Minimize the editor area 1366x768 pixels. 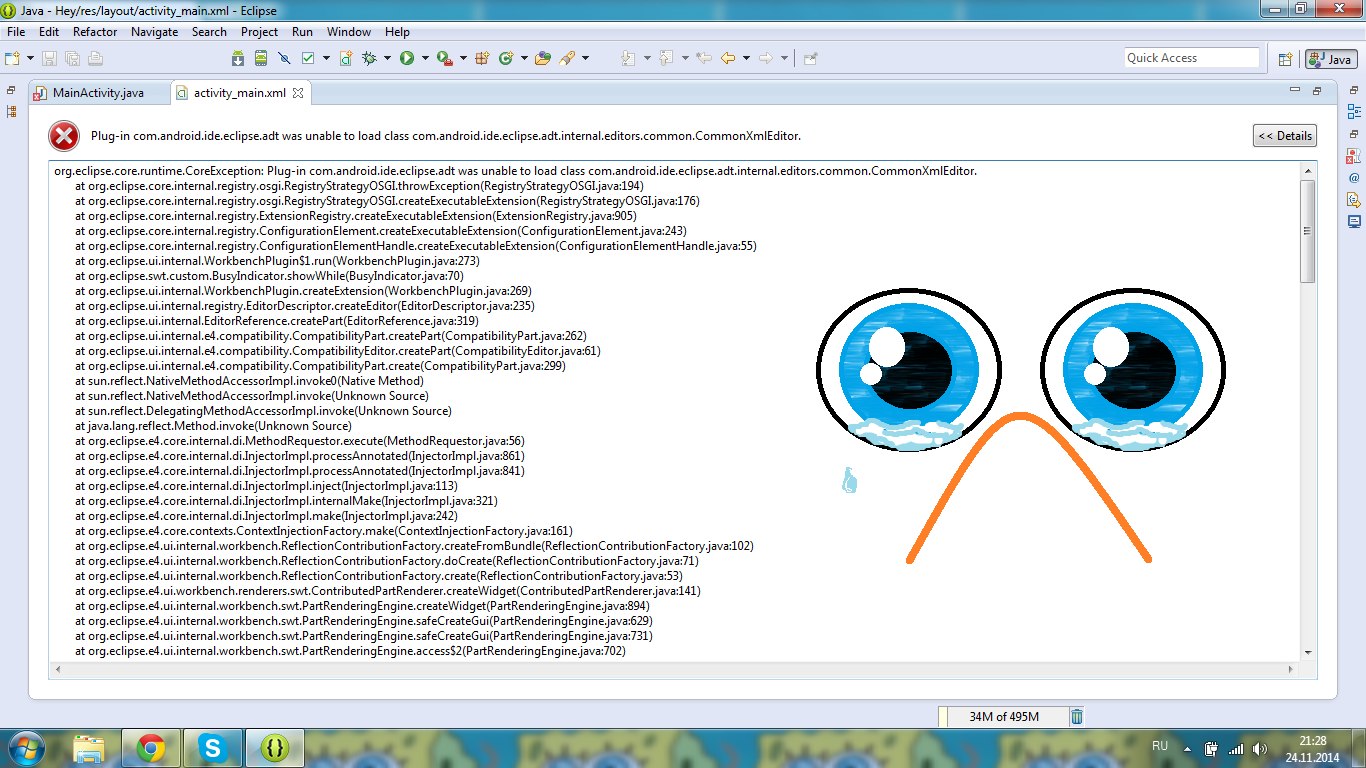pos(1295,91)
